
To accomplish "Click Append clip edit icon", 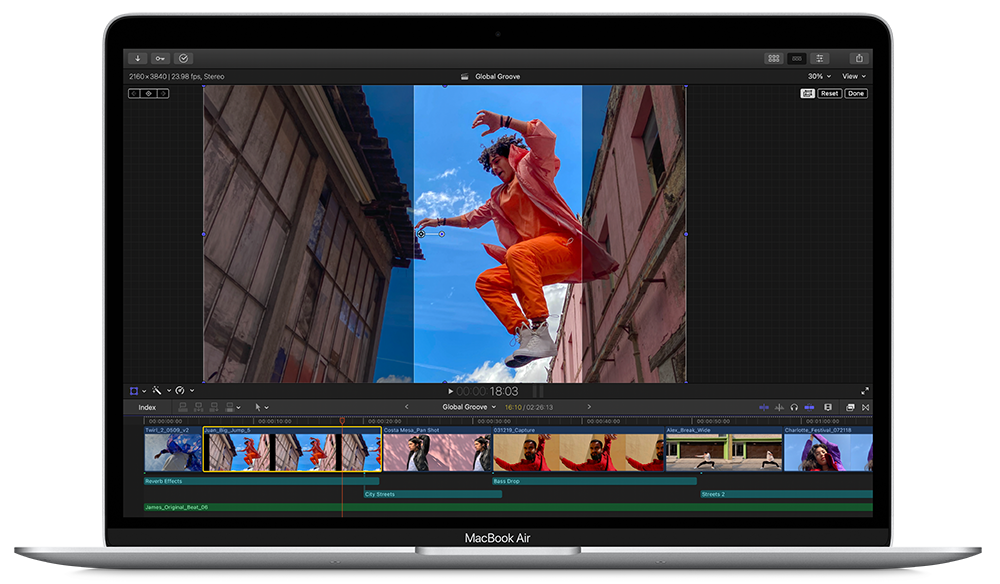I will [x=214, y=407].
